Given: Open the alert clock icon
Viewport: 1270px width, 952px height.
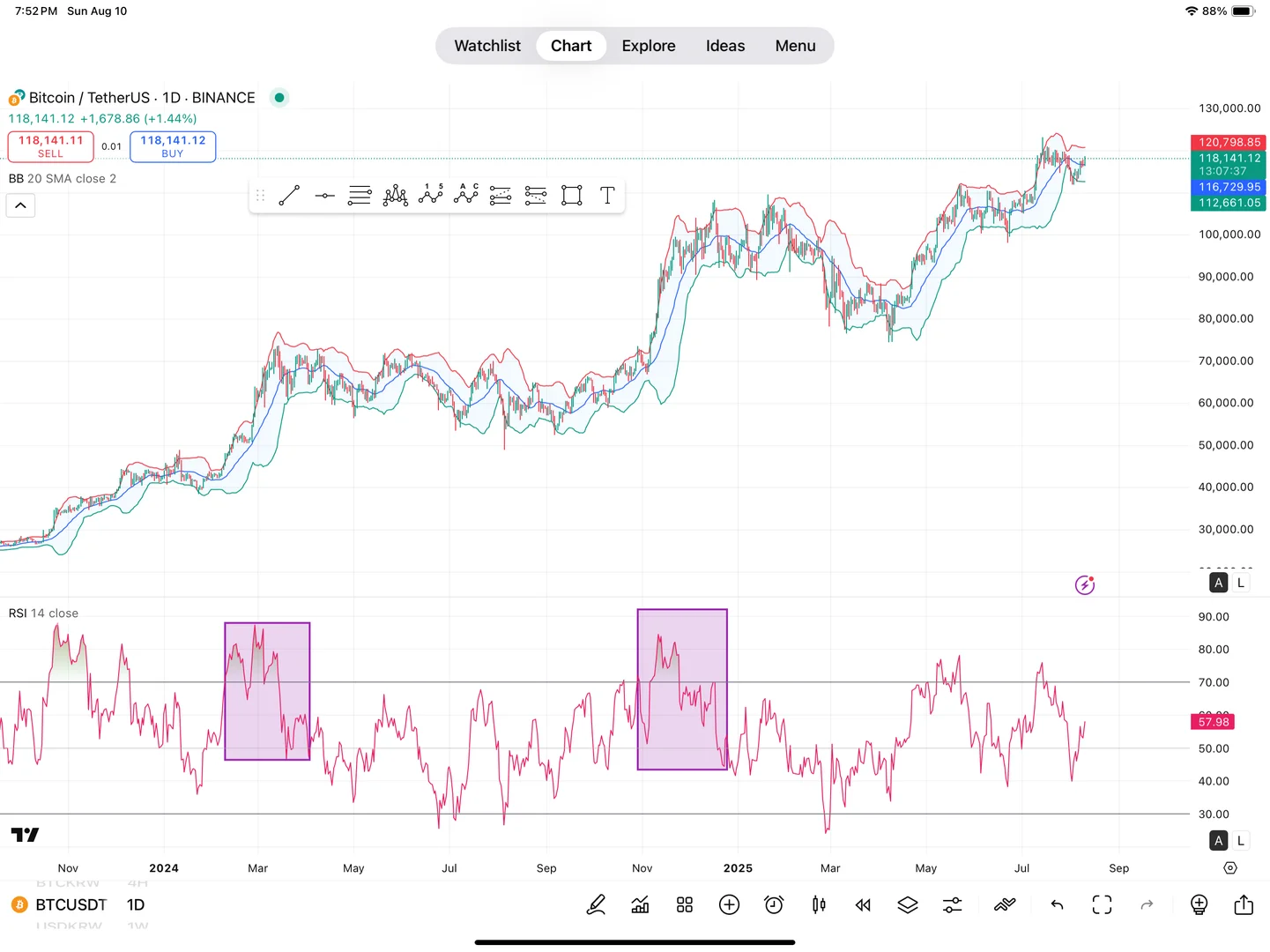Looking at the screenshot, I should [x=774, y=904].
